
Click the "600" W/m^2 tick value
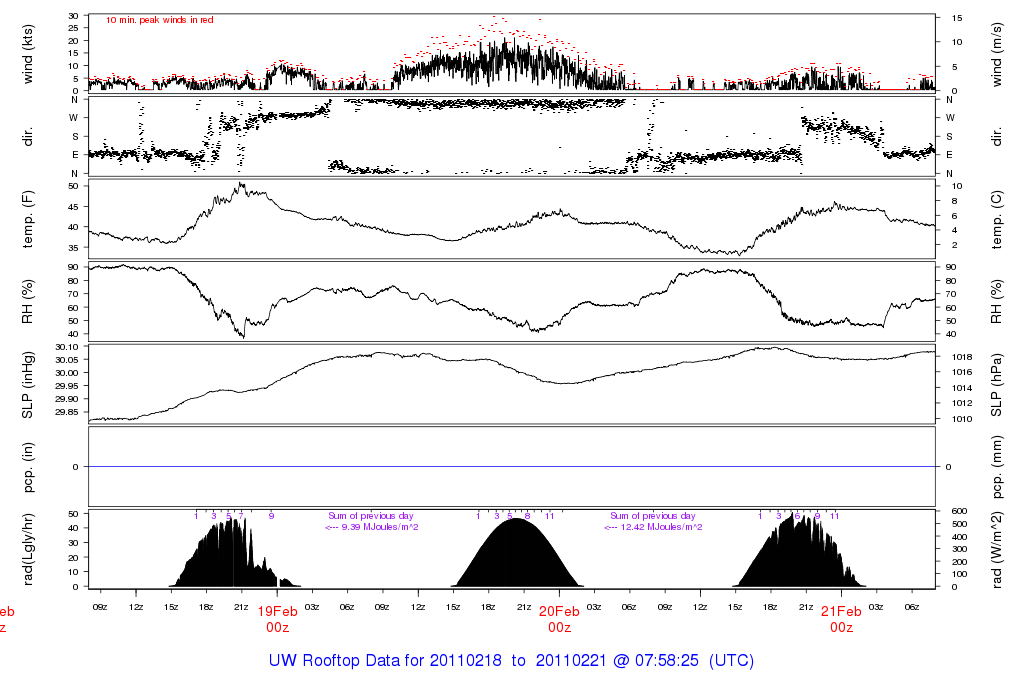click(959, 511)
